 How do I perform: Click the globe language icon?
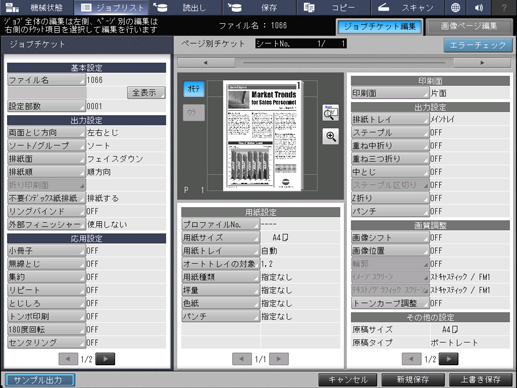pos(455,7)
